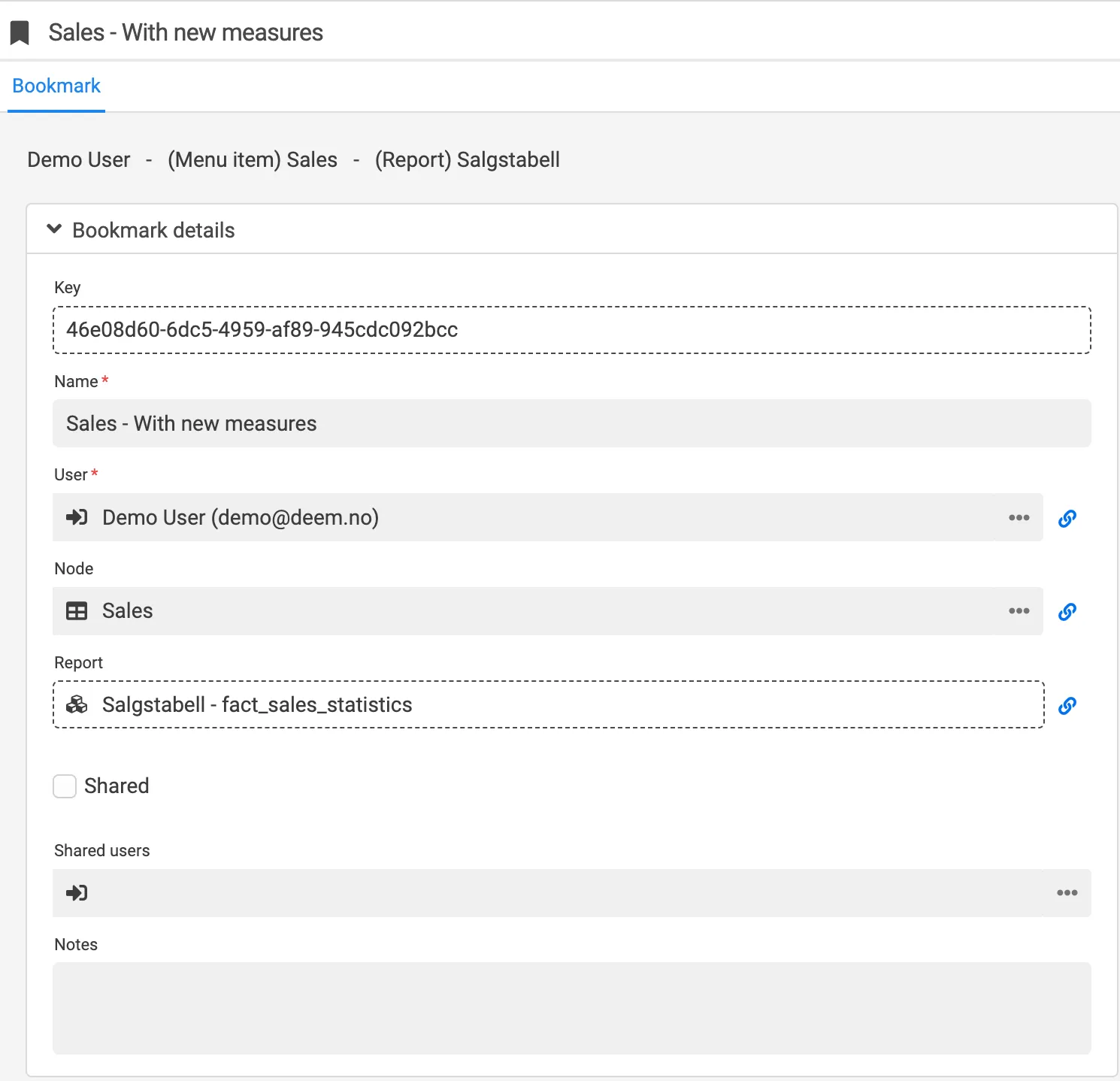Open the ellipsis menu on Shared users
The image size is (1120, 1081).
pyautogui.click(x=1067, y=893)
